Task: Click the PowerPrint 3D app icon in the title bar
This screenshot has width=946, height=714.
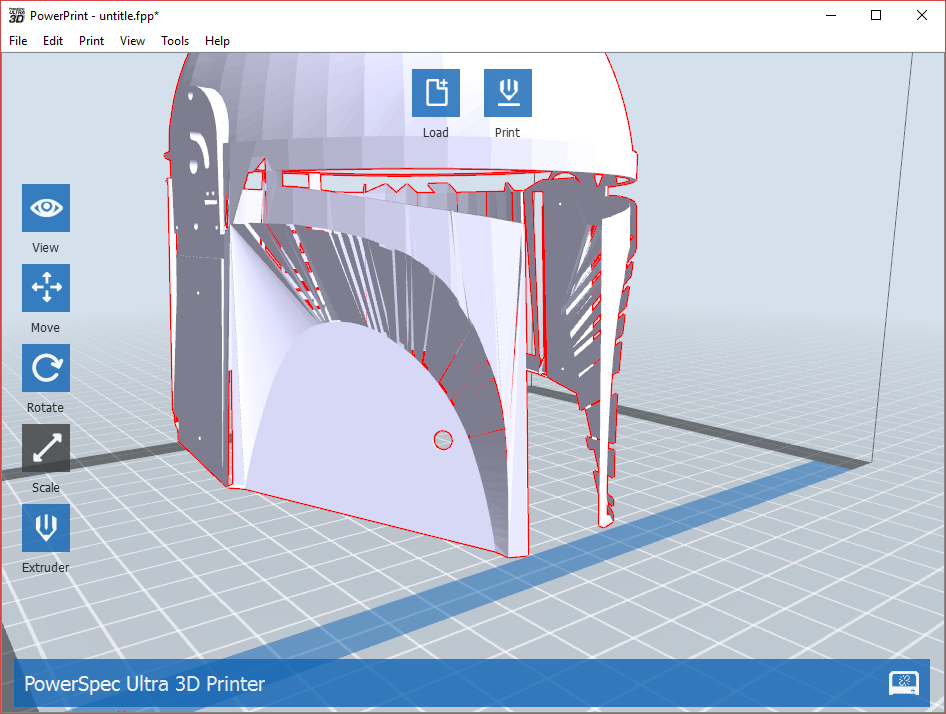Action: pos(16,16)
